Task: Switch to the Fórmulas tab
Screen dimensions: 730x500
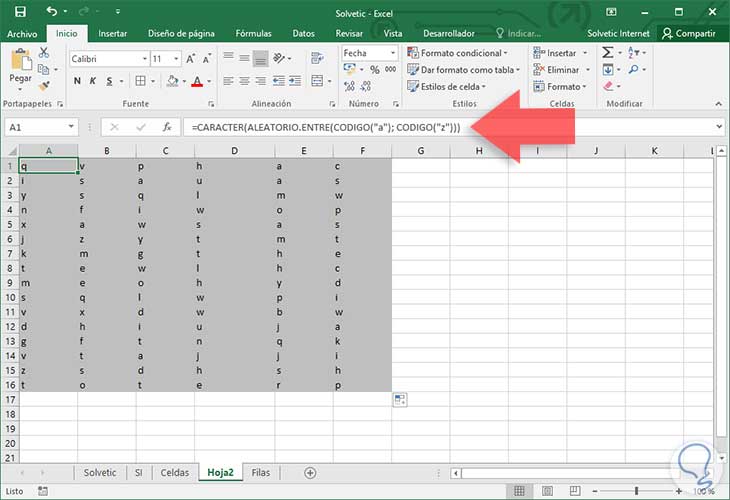Action: 253,34
